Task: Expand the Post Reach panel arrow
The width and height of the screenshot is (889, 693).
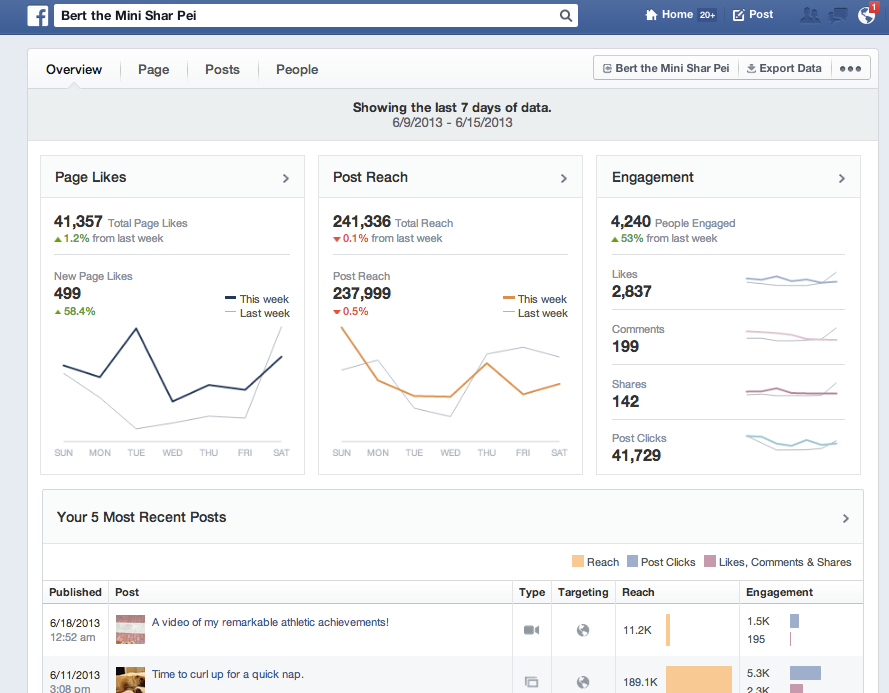Action: pos(564,178)
